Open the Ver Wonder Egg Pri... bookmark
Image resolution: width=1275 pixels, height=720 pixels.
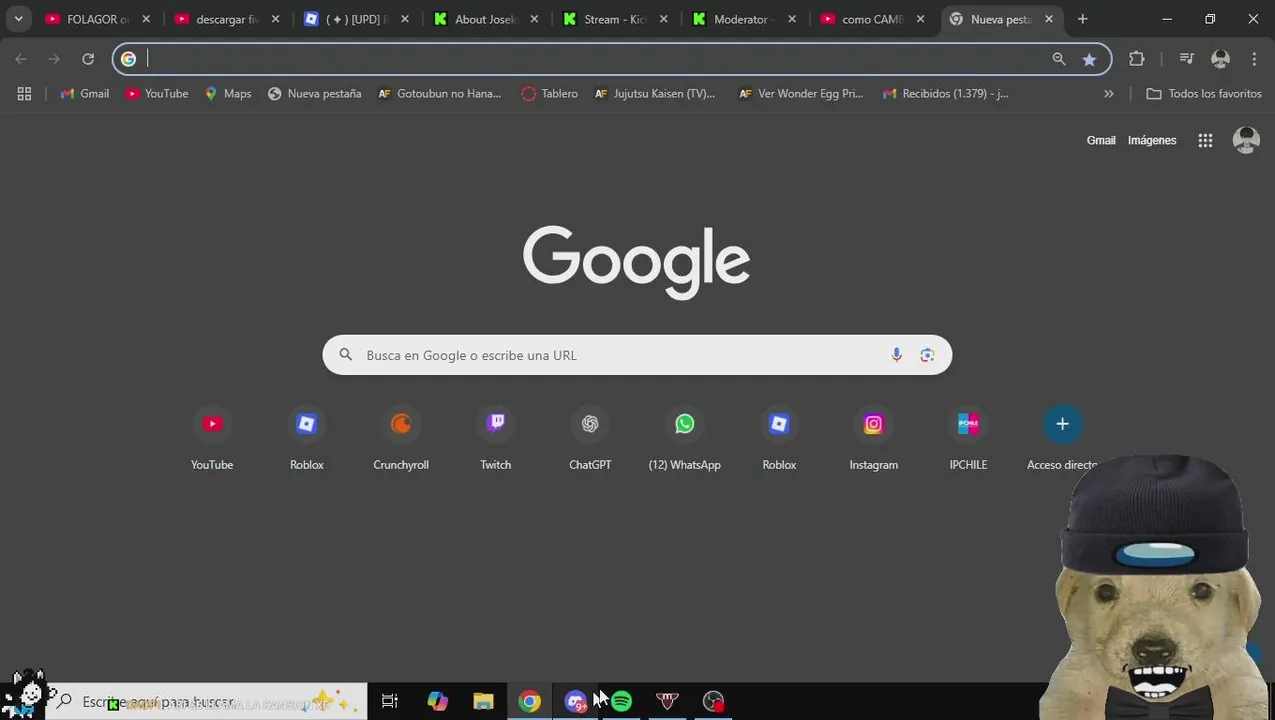800,93
